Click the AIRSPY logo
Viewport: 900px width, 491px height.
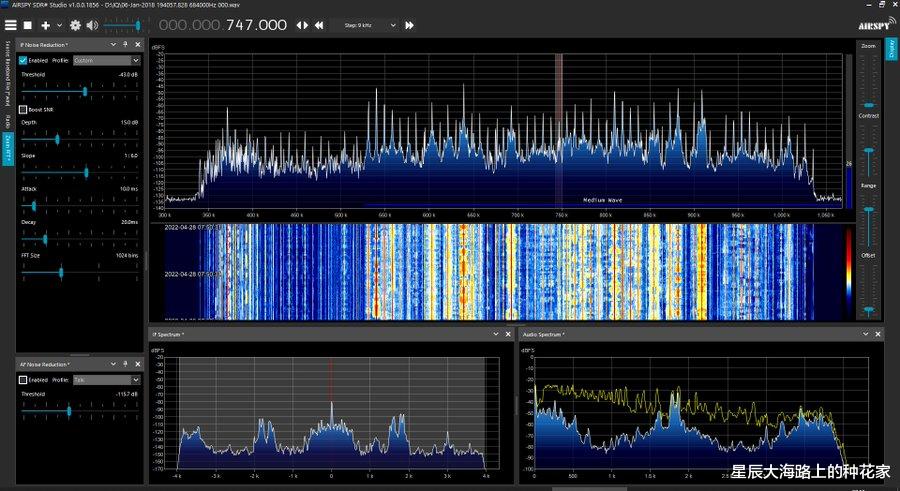pos(877,24)
